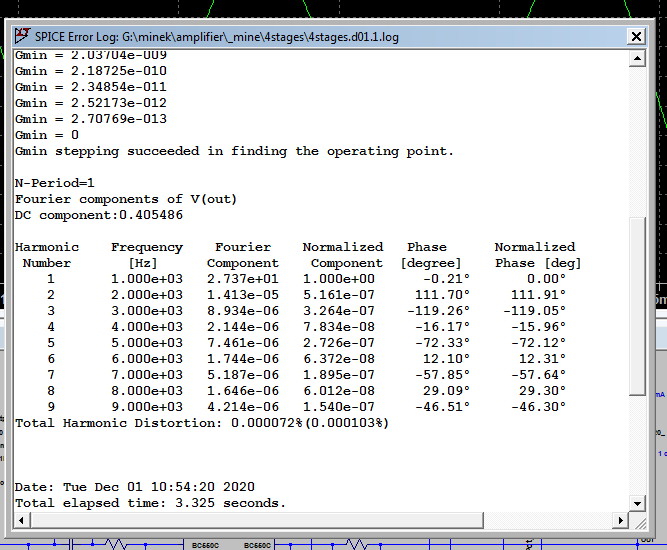Click the horizontal scrollbar left arrow
This screenshot has width=667, height=550.
pos(22,520)
